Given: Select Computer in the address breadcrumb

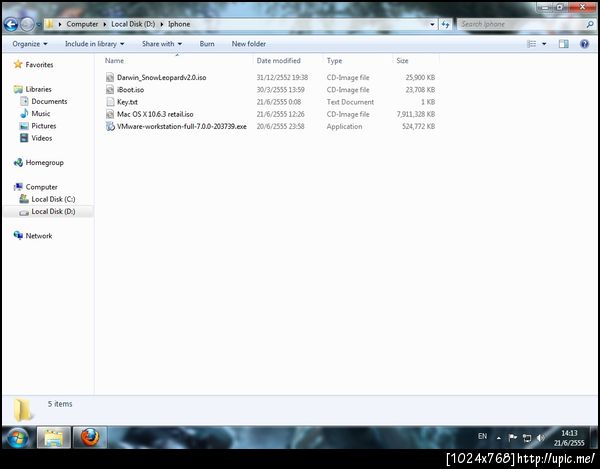Looking at the screenshot, I should 82,24.
